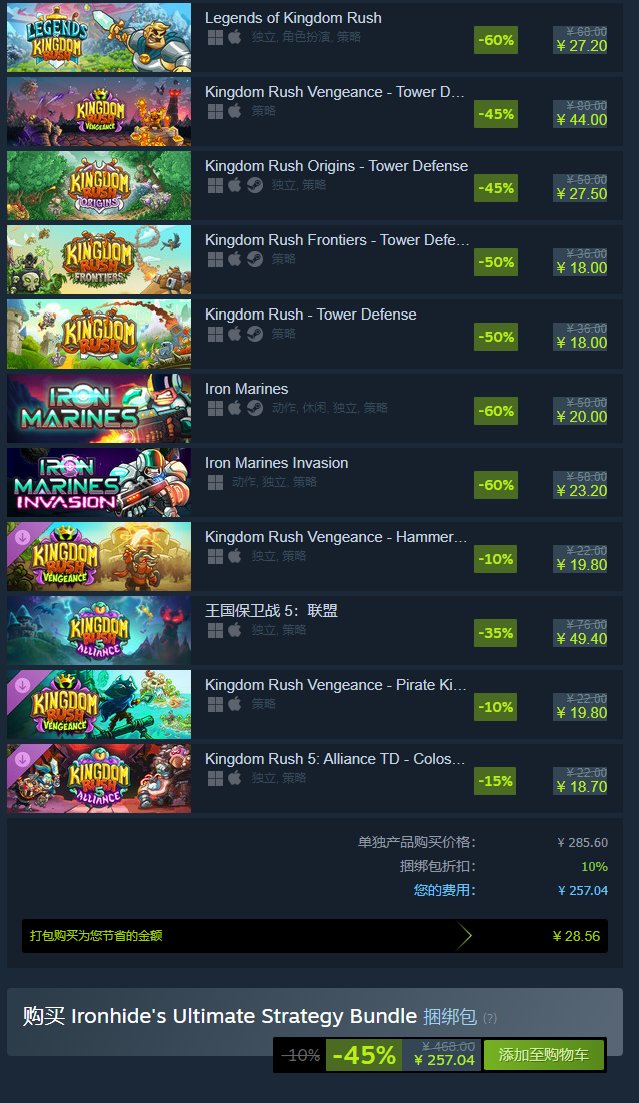Open the Iron Marines Invasion title

pyautogui.click(x=277, y=463)
